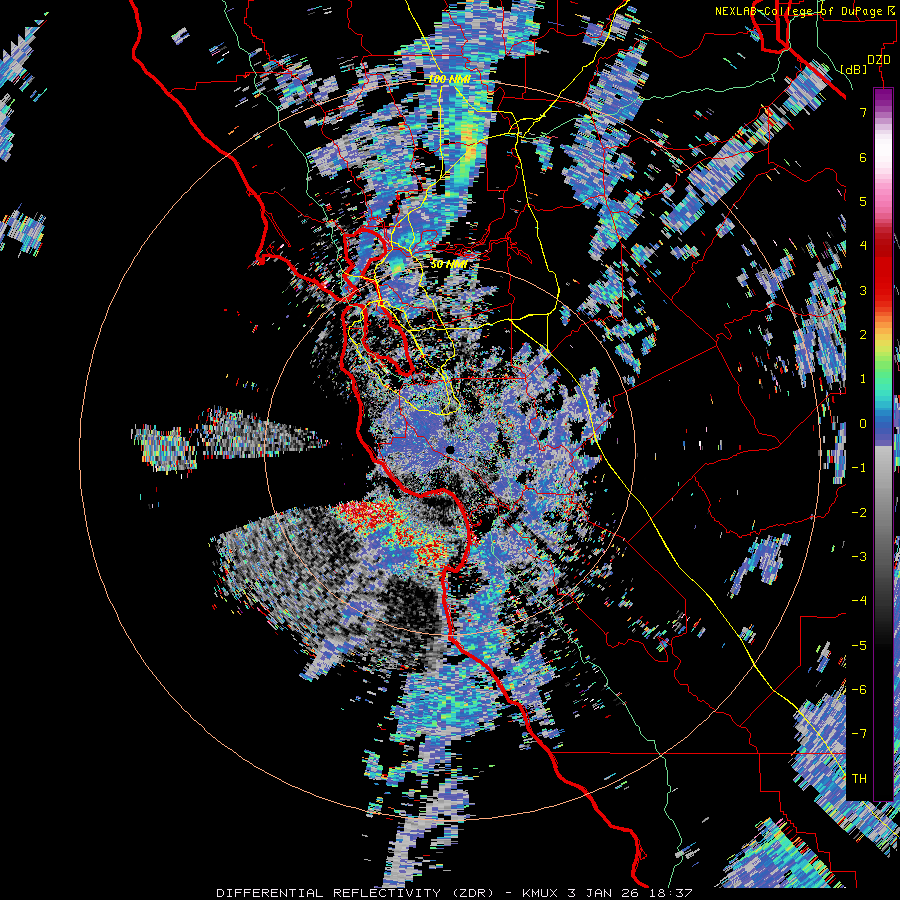Select the -4 dB scale label
This screenshot has height=900, width=900.
[x=859, y=600]
